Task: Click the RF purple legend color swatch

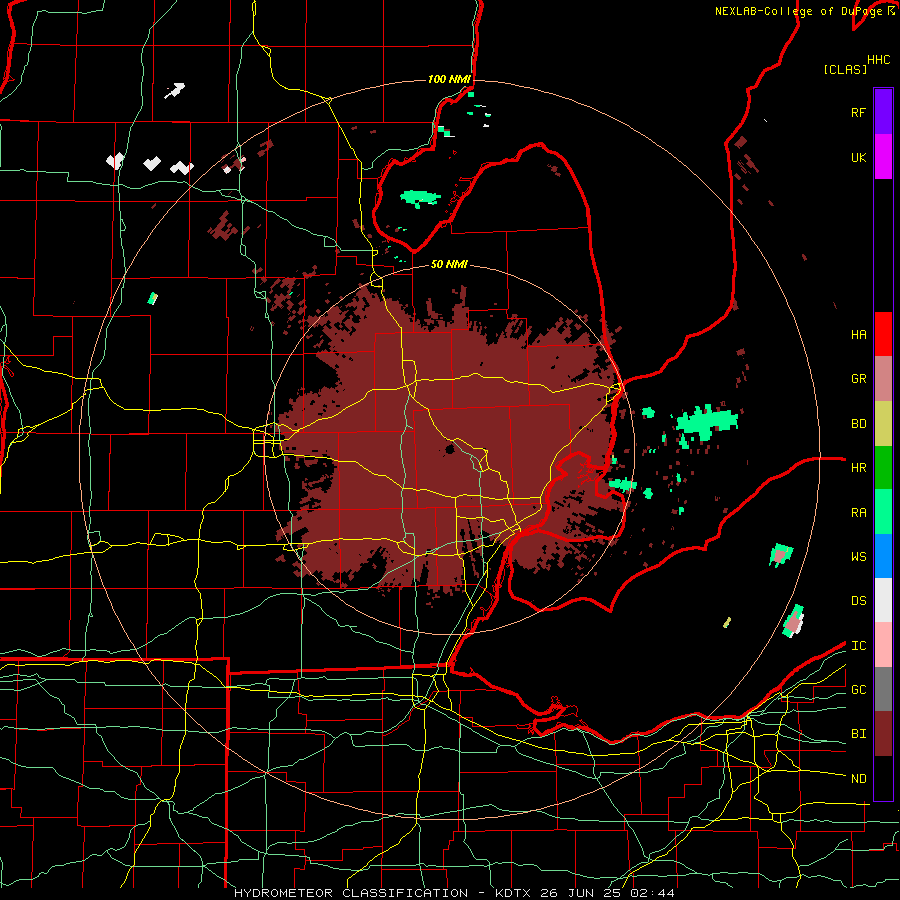Action: click(883, 112)
